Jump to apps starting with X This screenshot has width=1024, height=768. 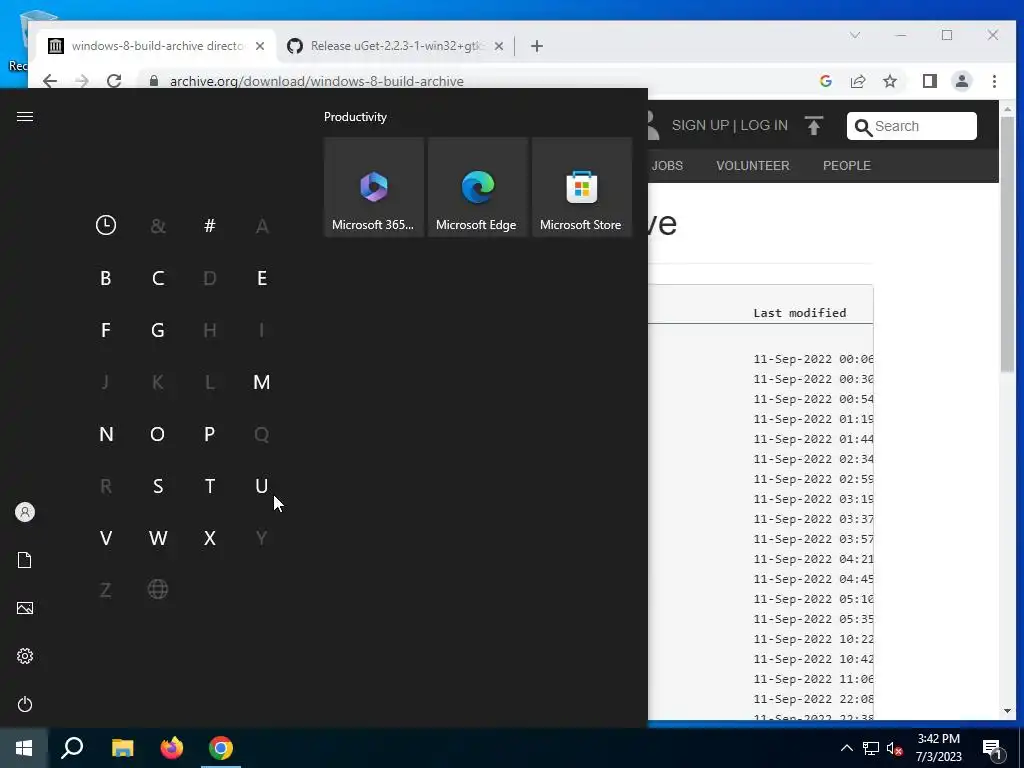pos(210,538)
